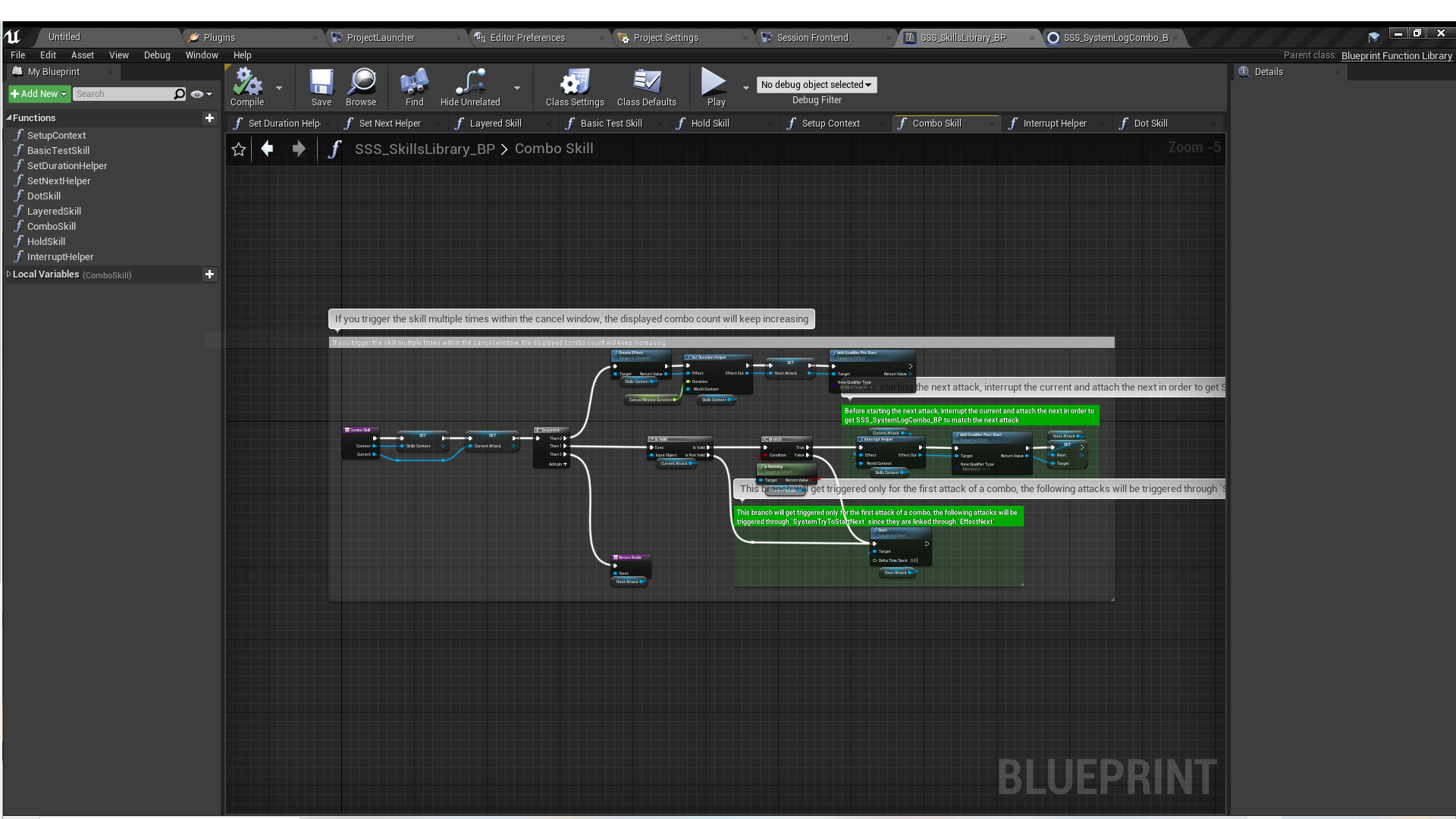Viewport: 1456px width, 819px height.
Task: Browse to this asset in Content Browser
Action: 362,86
